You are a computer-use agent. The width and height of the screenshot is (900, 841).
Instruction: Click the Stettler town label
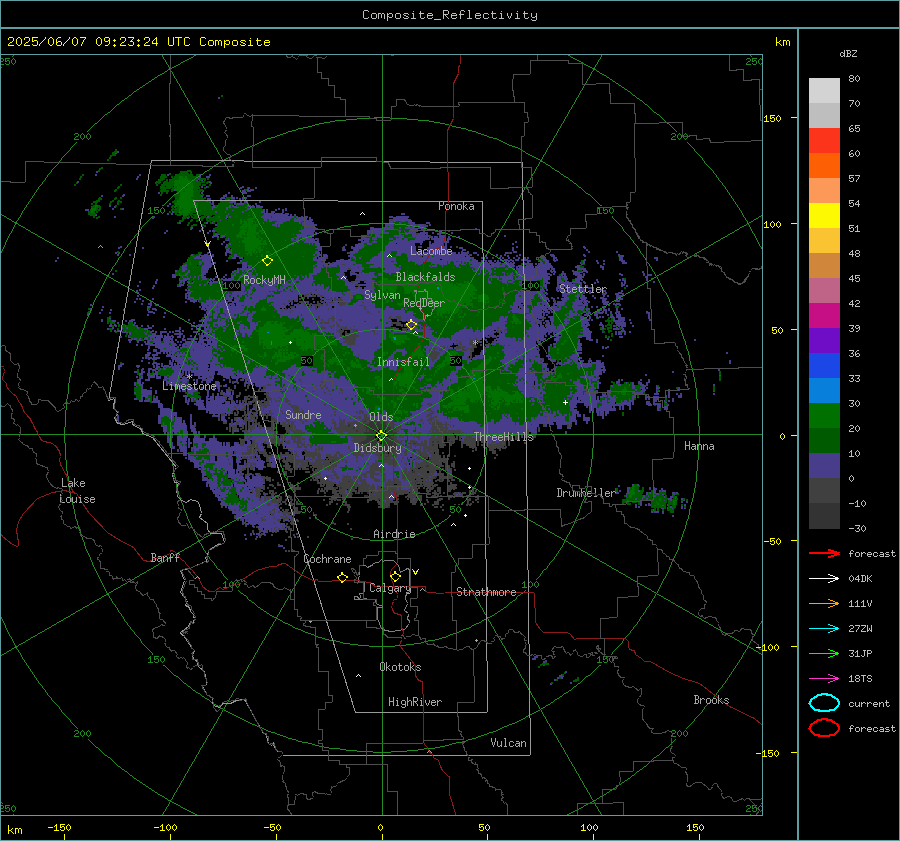coord(583,289)
